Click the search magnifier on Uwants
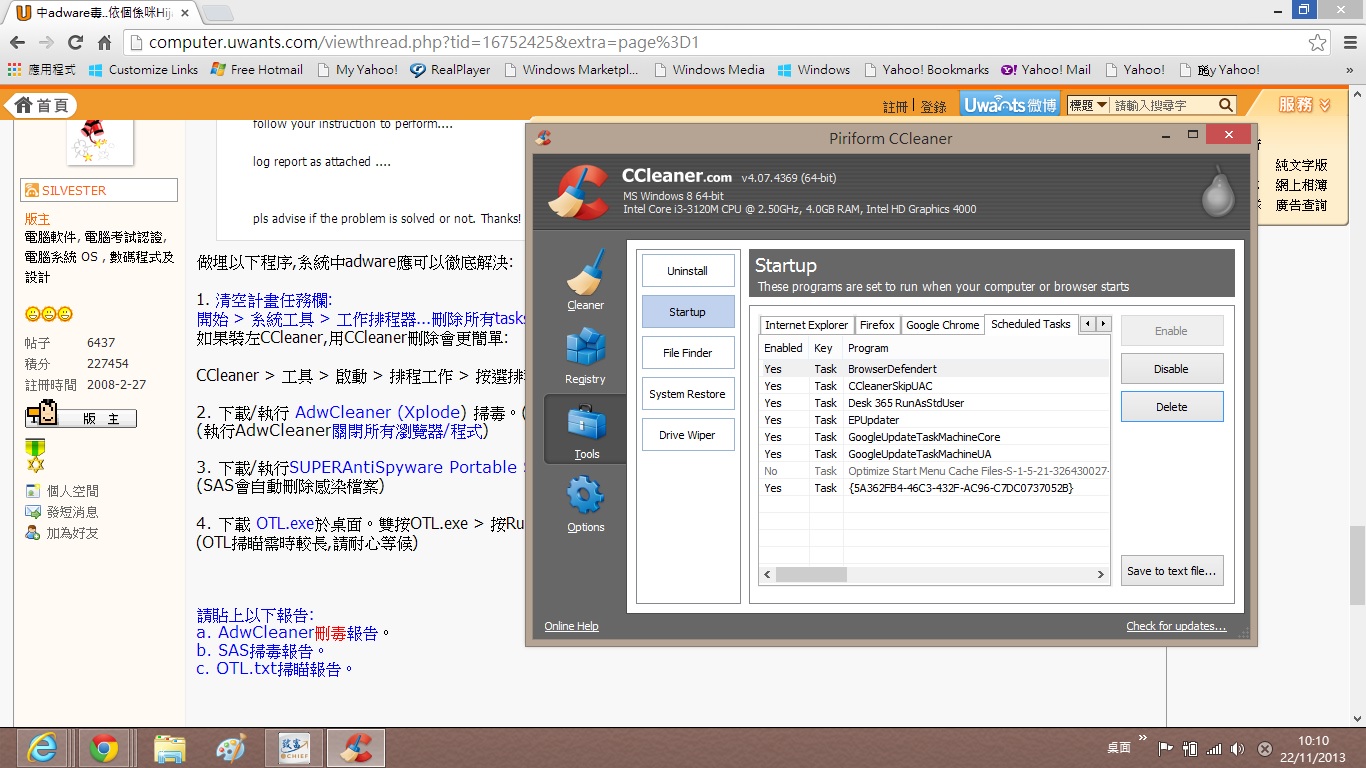This screenshot has width=1366, height=768. [x=1226, y=105]
